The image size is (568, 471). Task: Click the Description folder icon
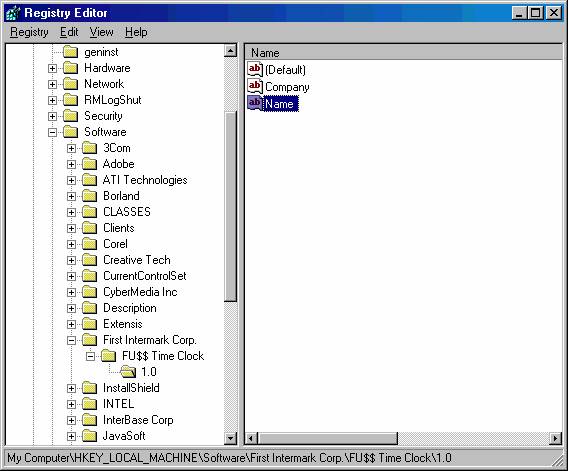tap(89, 308)
